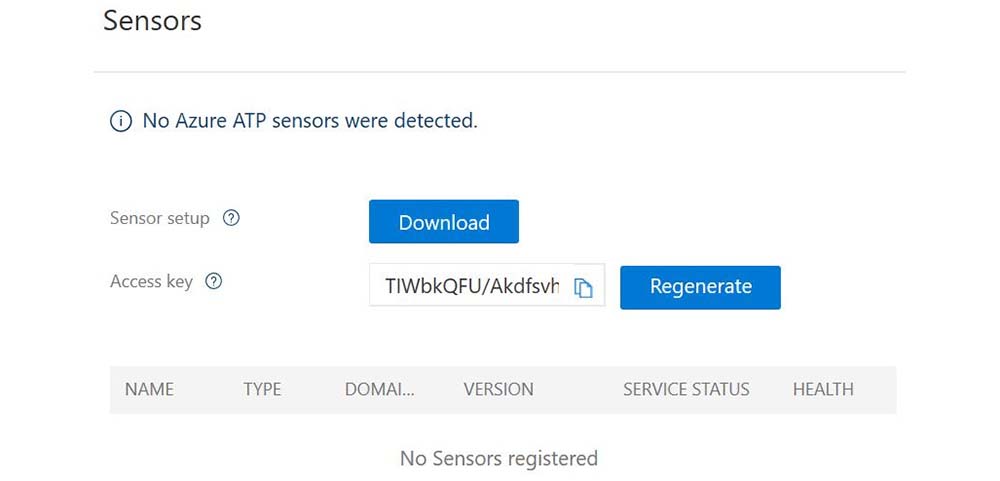Click the SERVICE STATUS column header
This screenshot has height=481, width=1000.
click(686, 390)
